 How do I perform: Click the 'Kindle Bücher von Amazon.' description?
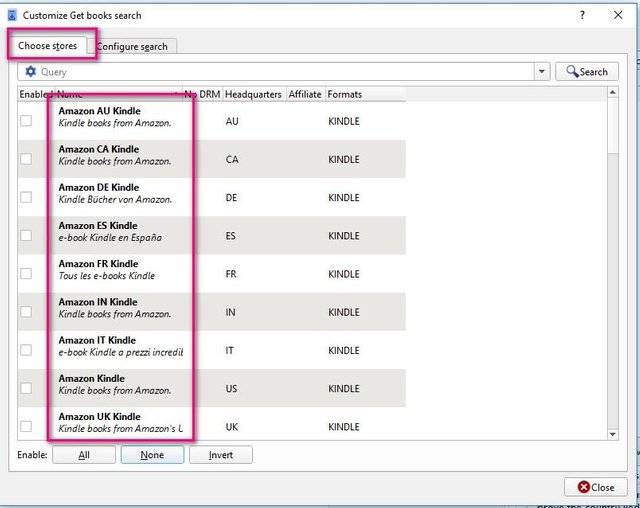pyautogui.click(x=115, y=200)
